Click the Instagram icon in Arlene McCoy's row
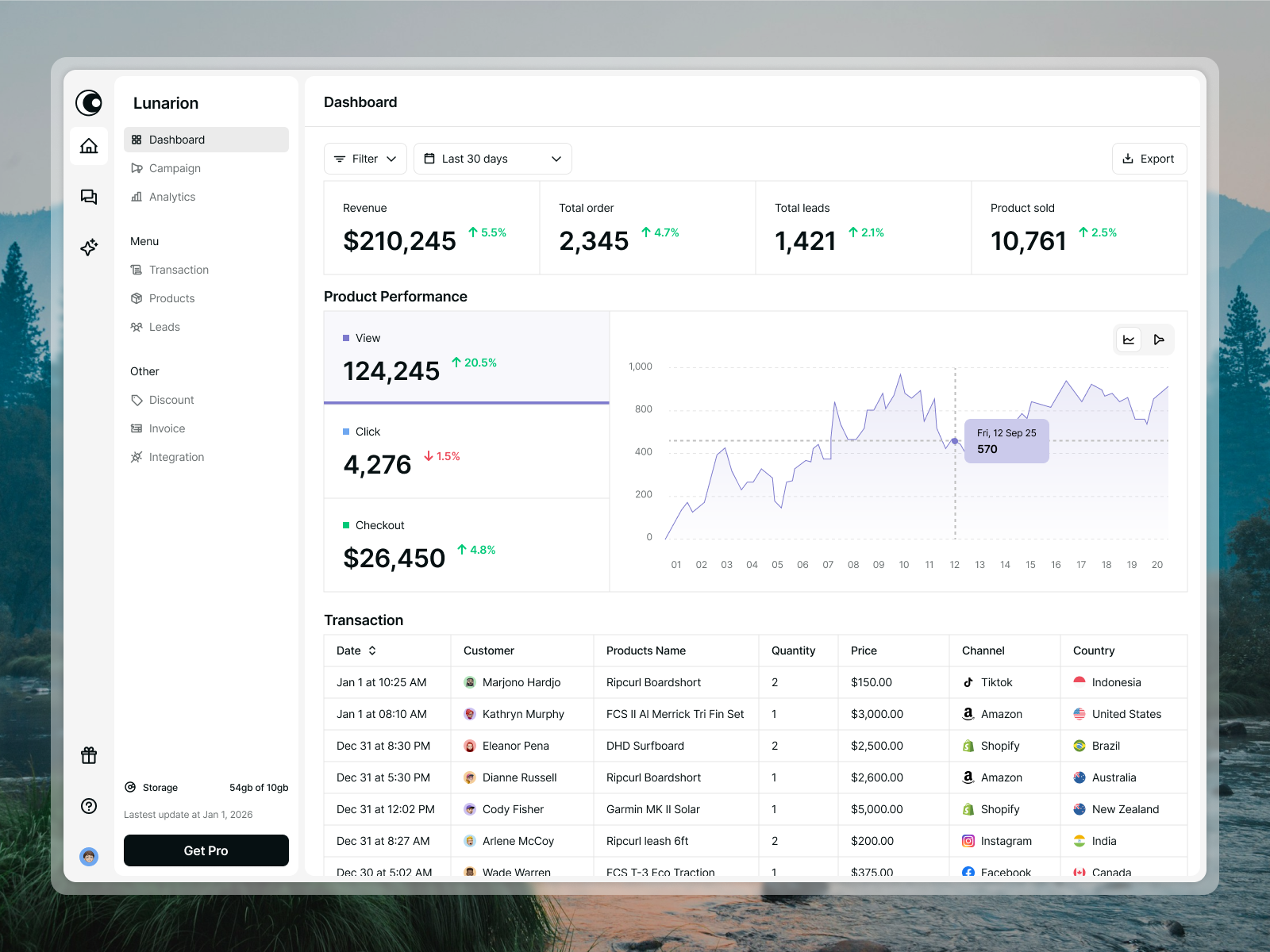This screenshot has width=1270, height=952. click(x=968, y=841)
